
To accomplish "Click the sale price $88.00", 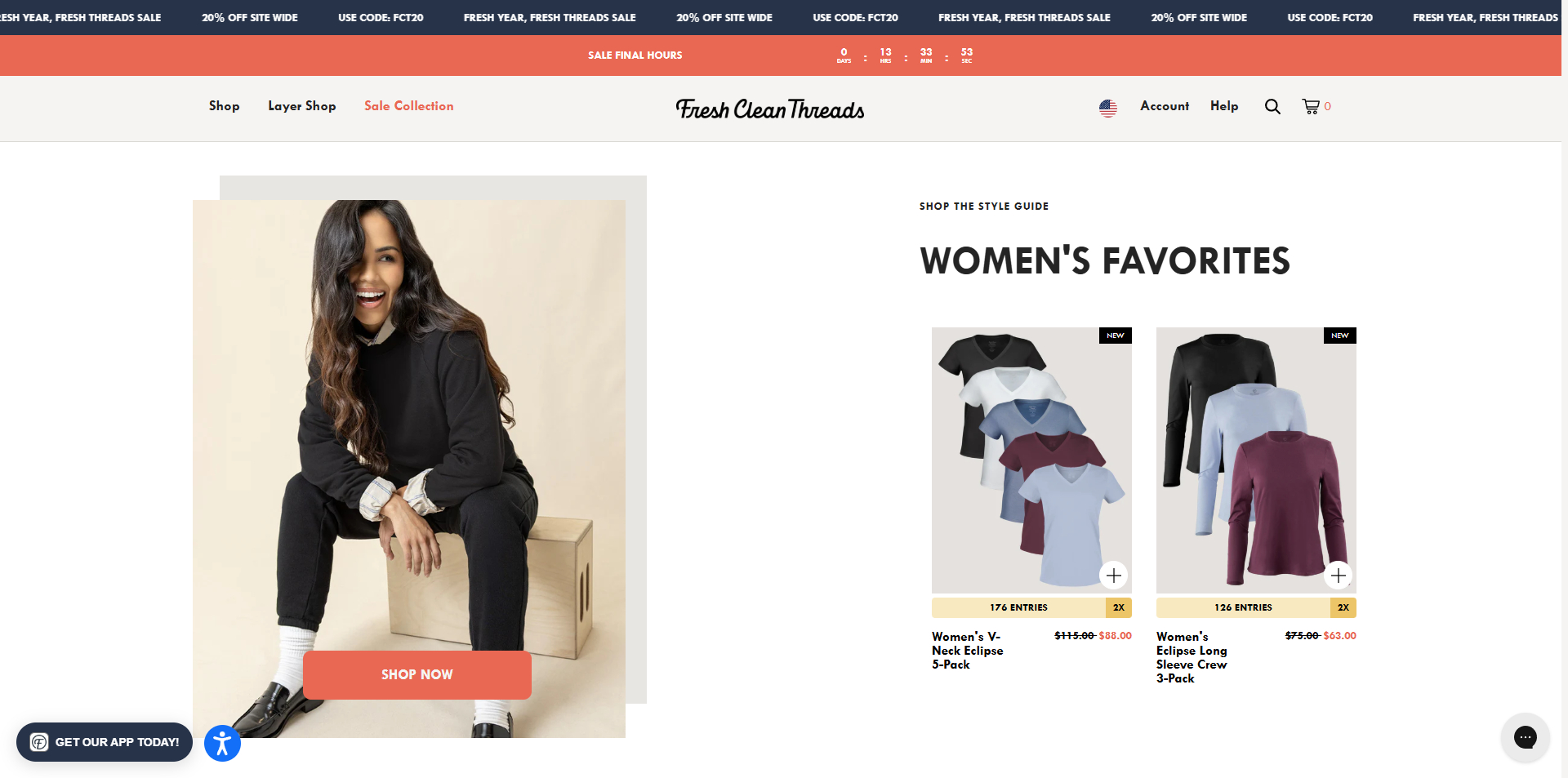I will (1115, 636).
